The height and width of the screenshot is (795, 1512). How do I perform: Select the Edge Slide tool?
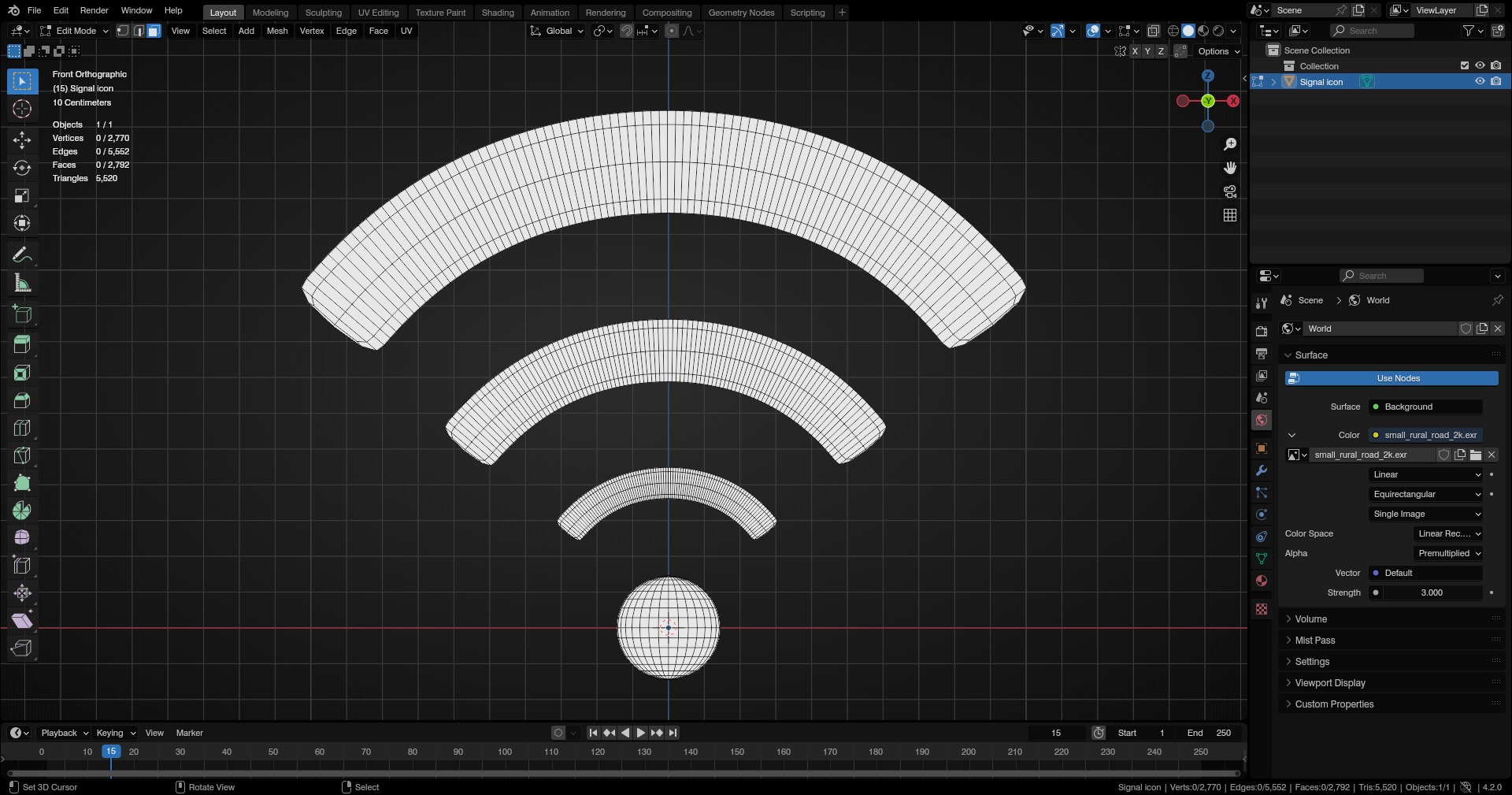click(22, 566)
